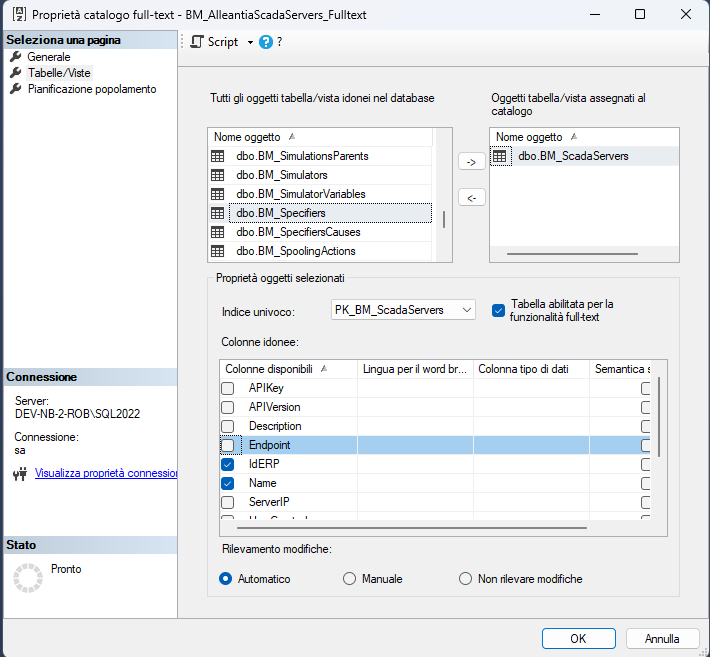
Task: Select the Tabelle/Viste page
Action: click(x=59, y=73)
